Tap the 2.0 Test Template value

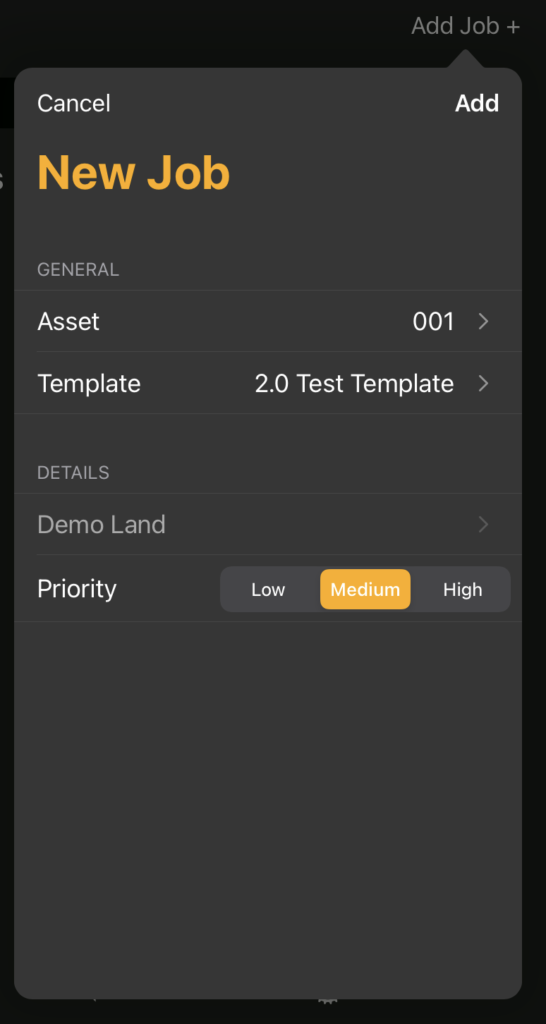click(x=354, y=383)
